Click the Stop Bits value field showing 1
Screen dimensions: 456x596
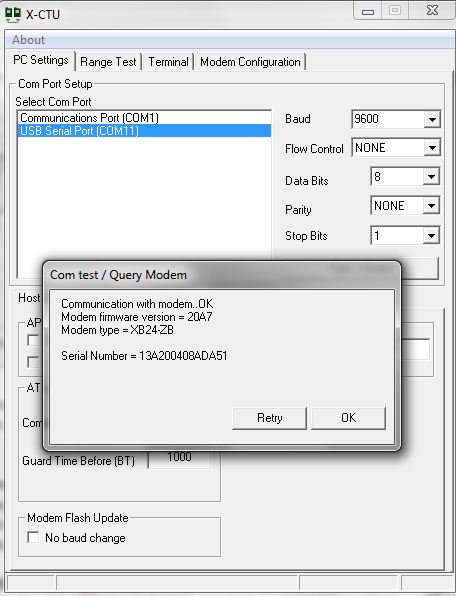point(397,236)
